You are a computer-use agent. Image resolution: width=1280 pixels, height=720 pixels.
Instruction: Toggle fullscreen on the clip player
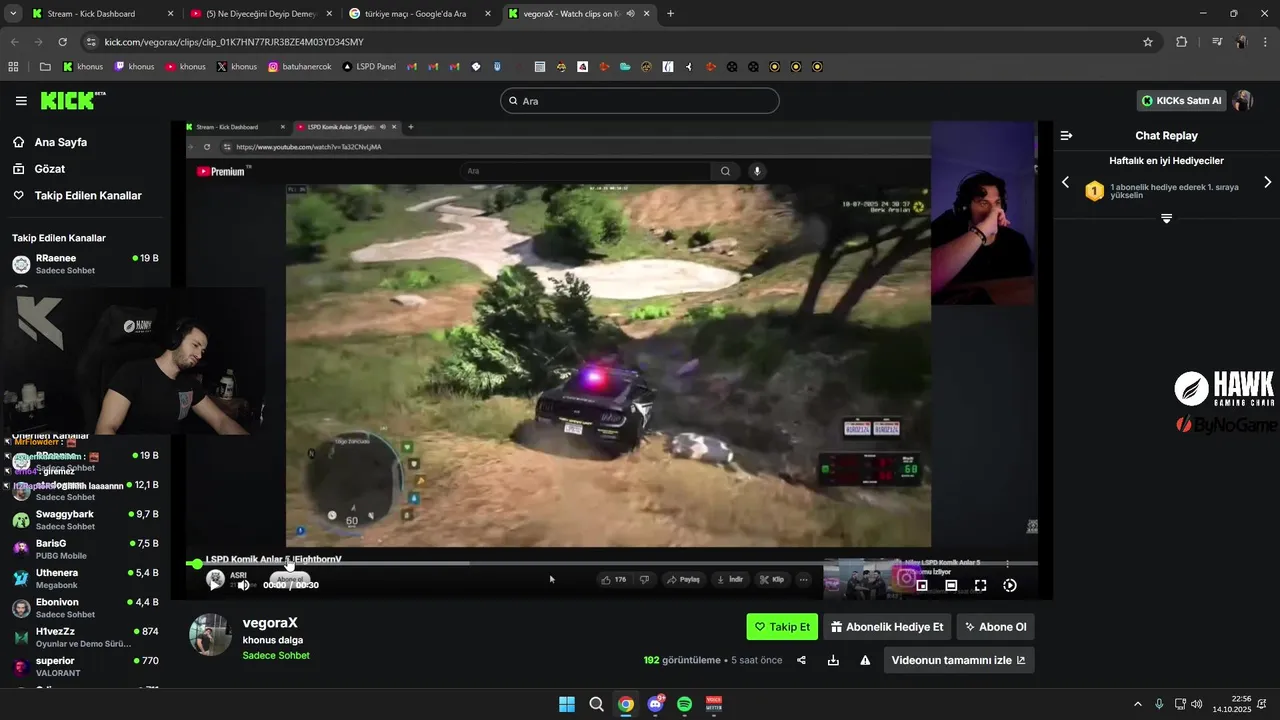tap(980, 585)
